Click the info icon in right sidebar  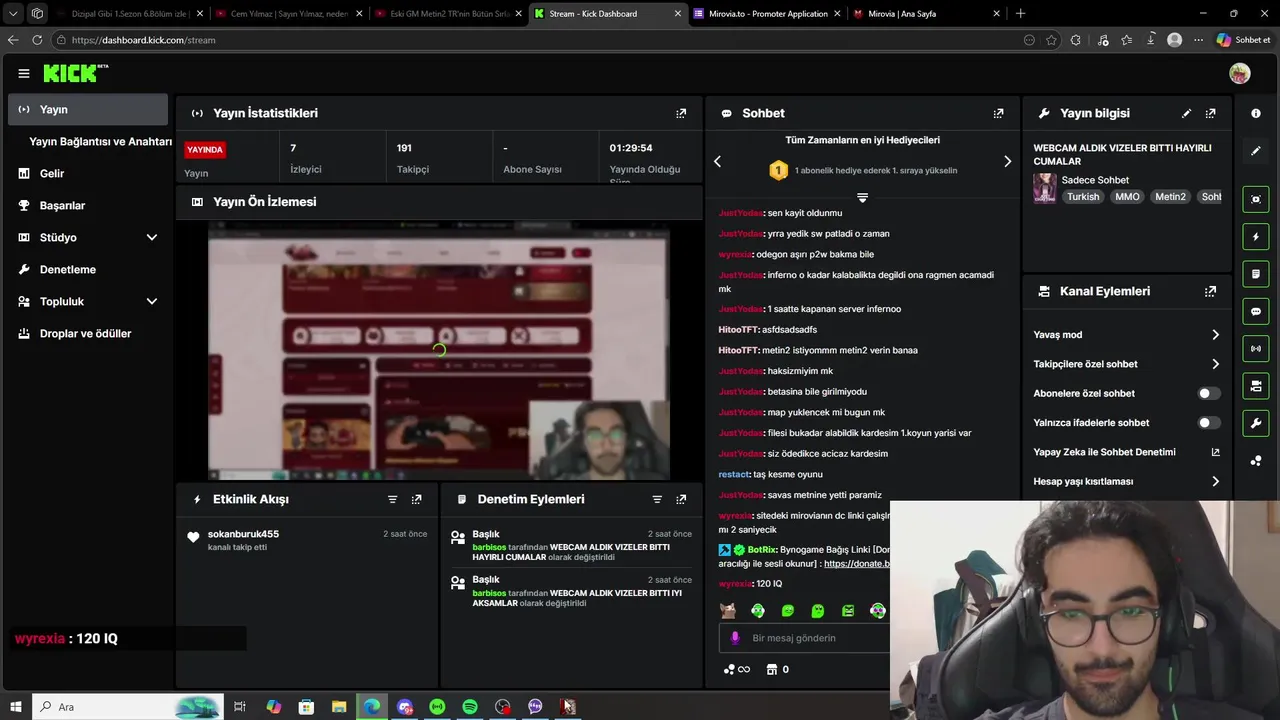coord(1256,113)
